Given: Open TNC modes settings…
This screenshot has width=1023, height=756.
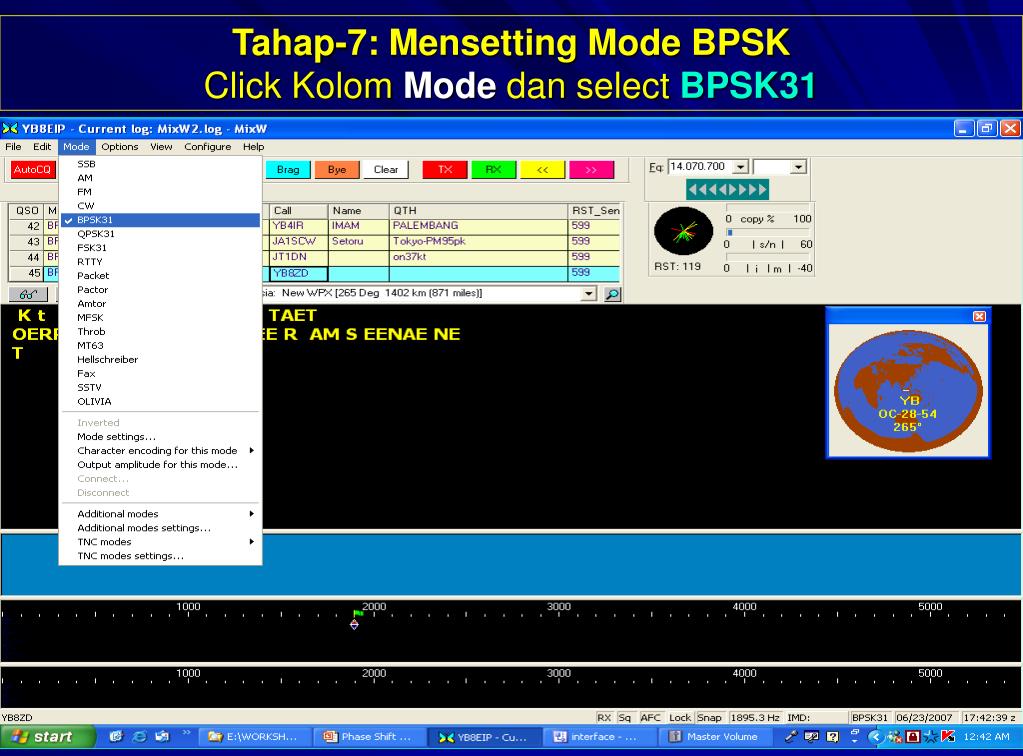Looking at the screenshot, I should point(160,556).
